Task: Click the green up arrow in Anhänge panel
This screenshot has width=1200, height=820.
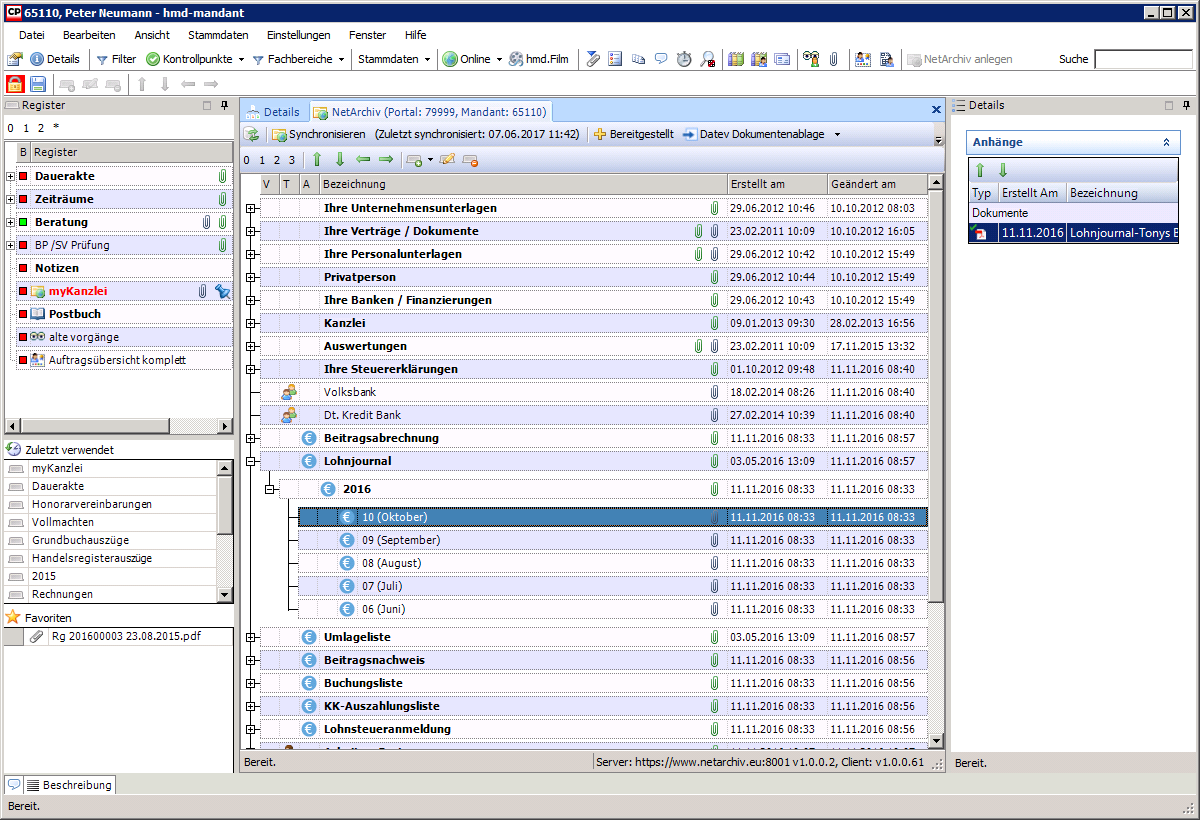Action: pyautogui.click(x=981, y=170)
